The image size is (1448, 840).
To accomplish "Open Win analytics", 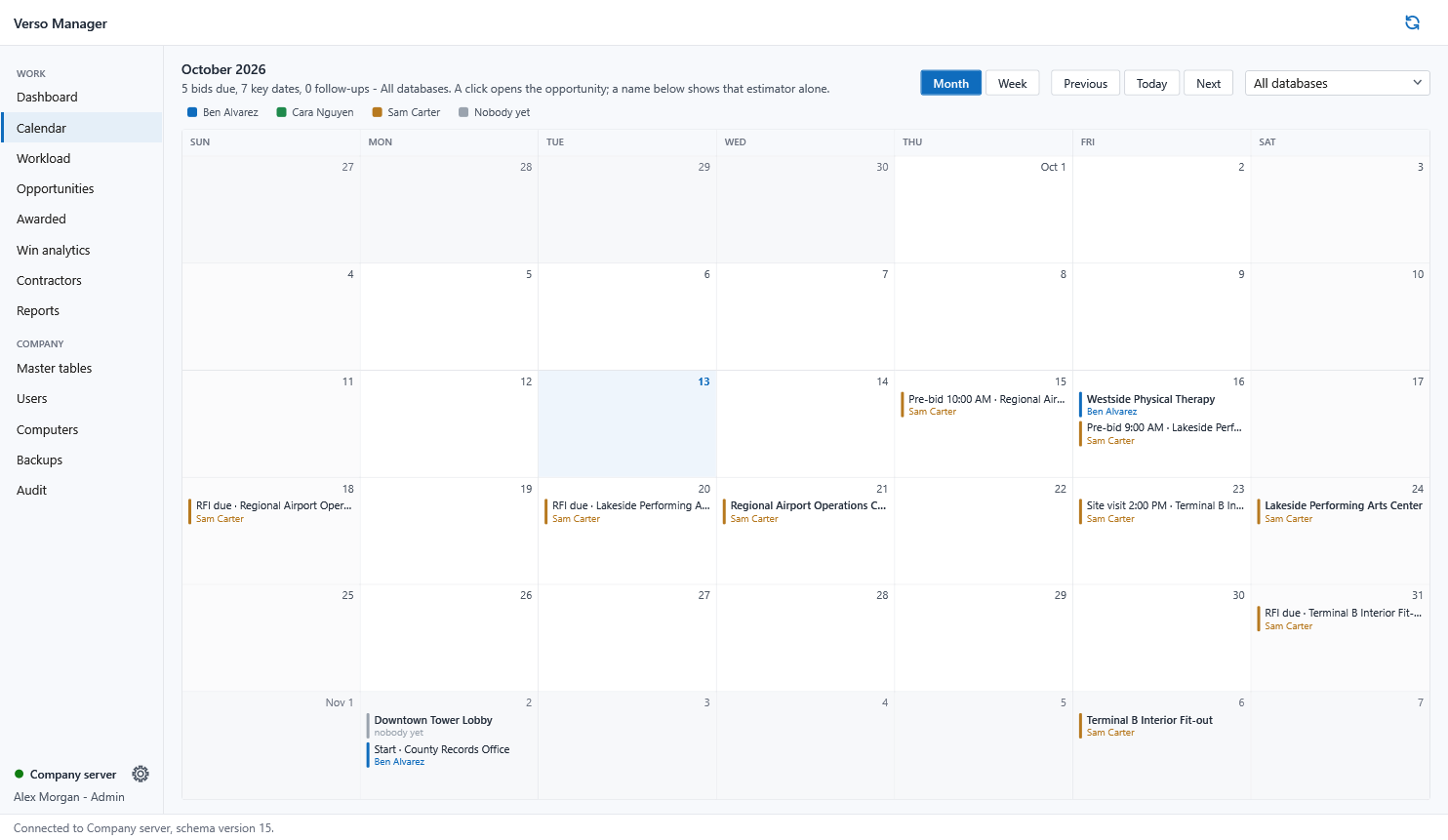I will (82, 250).
